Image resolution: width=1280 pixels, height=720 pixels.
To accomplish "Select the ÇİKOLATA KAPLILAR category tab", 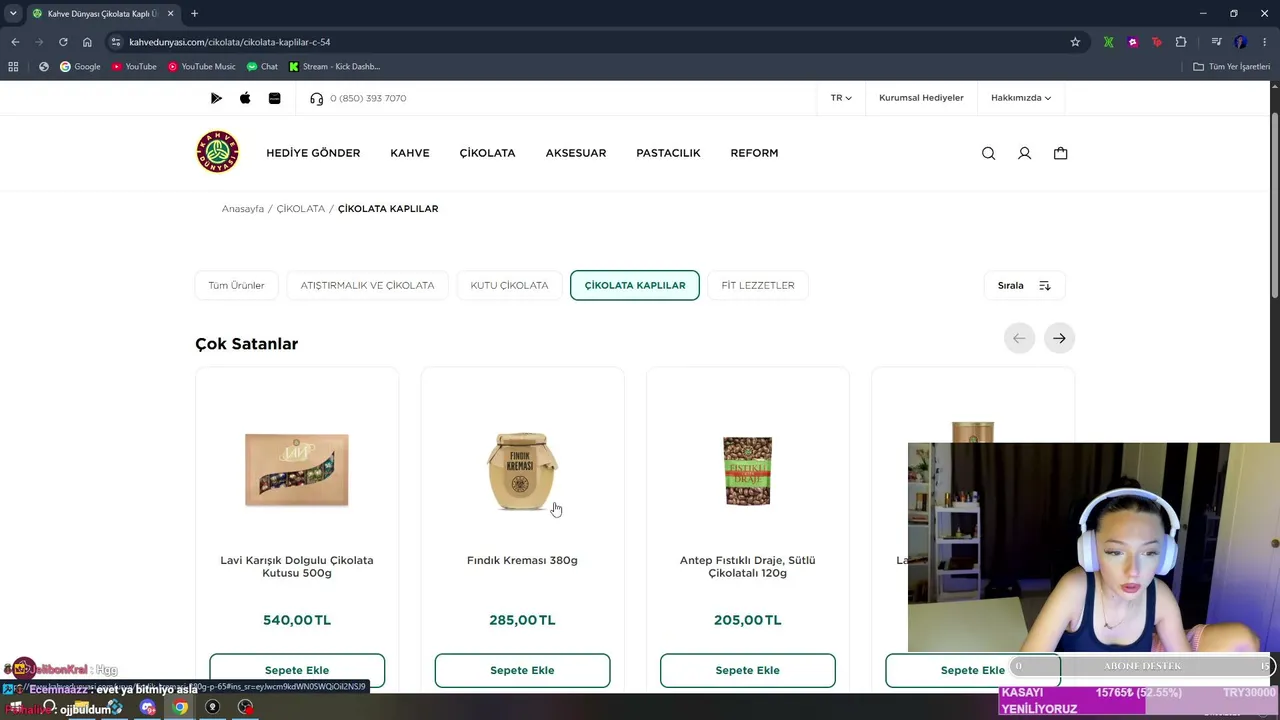I will pos(635,285).
